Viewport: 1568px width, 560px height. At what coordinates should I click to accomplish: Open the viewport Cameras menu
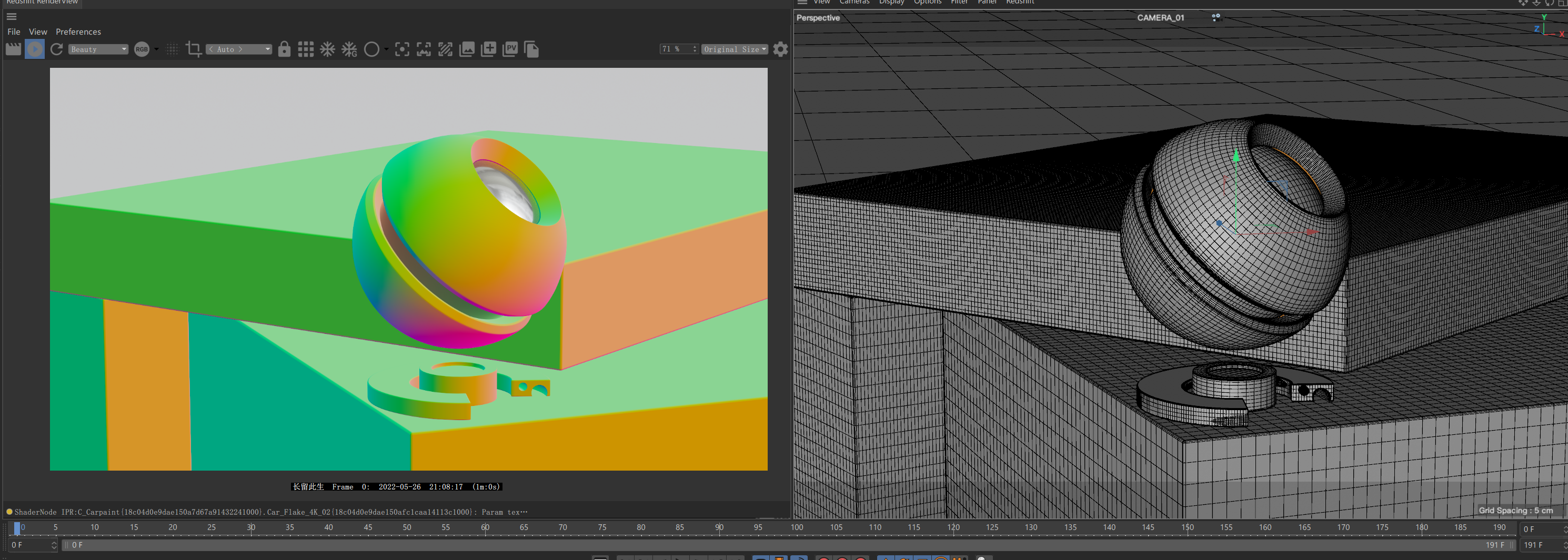(x=854, y=3)
